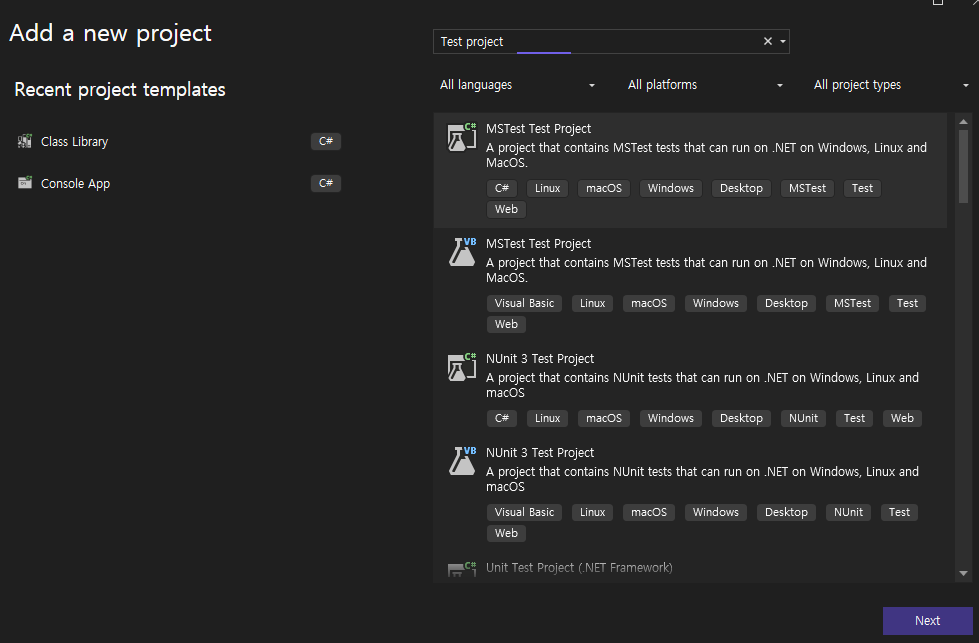979x643 pixels.
Task: Select the Unit Test Project (.NET Framework) title
Action: [579, 568]
